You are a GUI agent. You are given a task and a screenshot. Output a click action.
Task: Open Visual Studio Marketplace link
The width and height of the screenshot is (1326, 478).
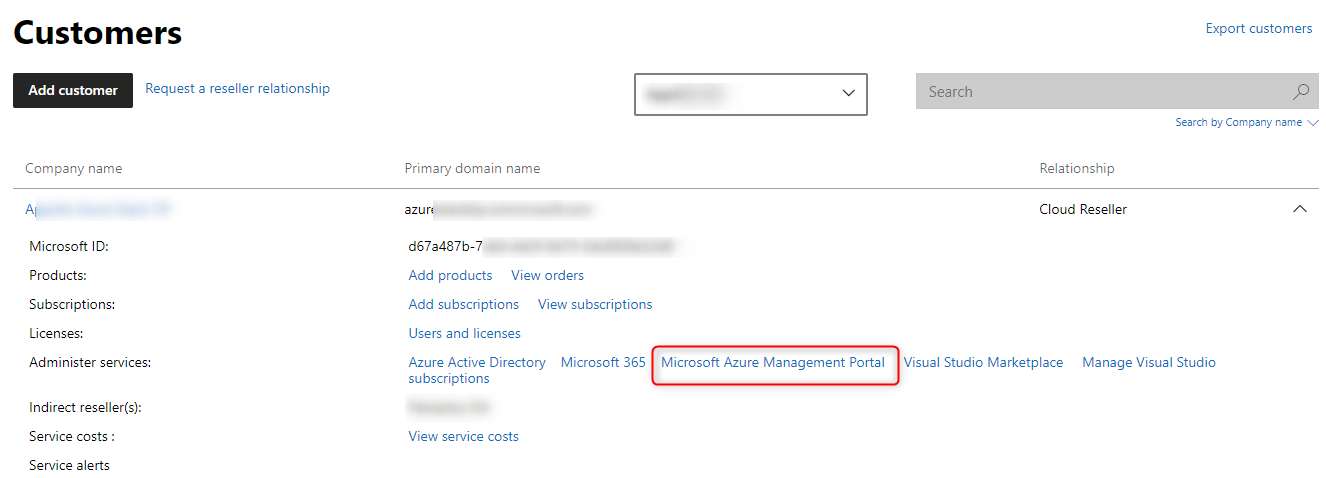point(983,362)
